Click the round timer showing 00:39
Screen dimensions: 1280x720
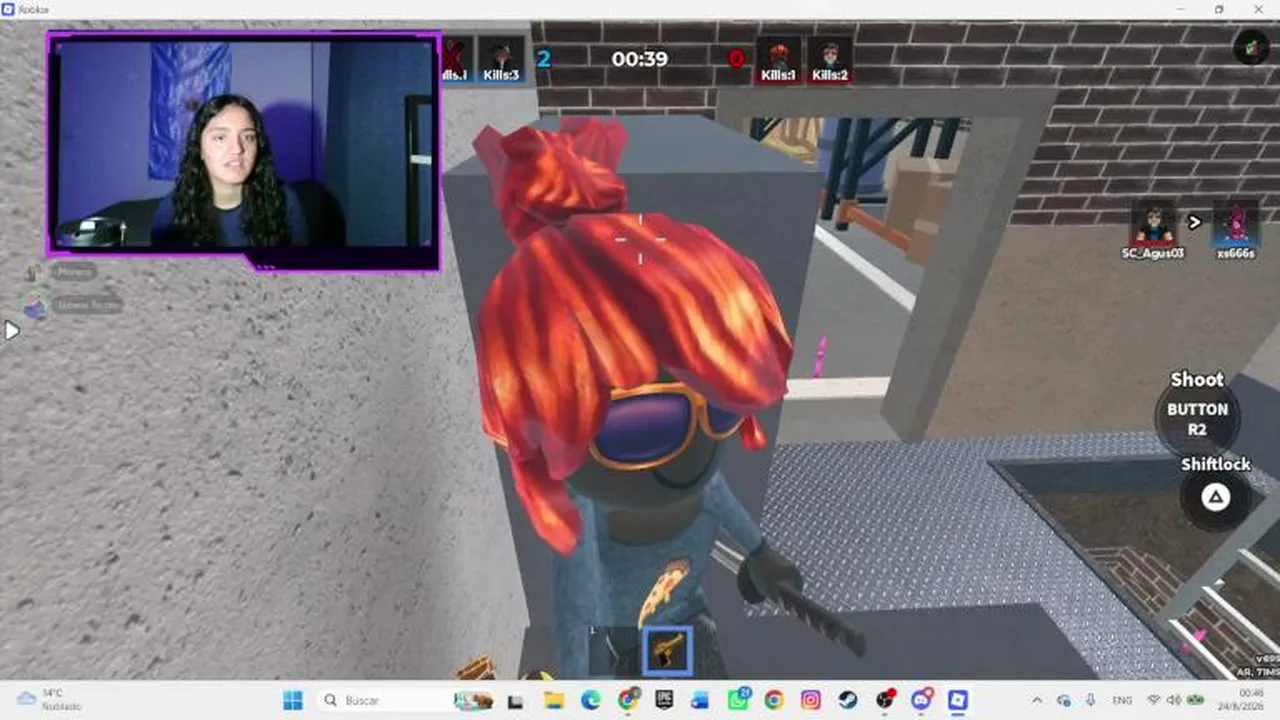click(640, 59)
